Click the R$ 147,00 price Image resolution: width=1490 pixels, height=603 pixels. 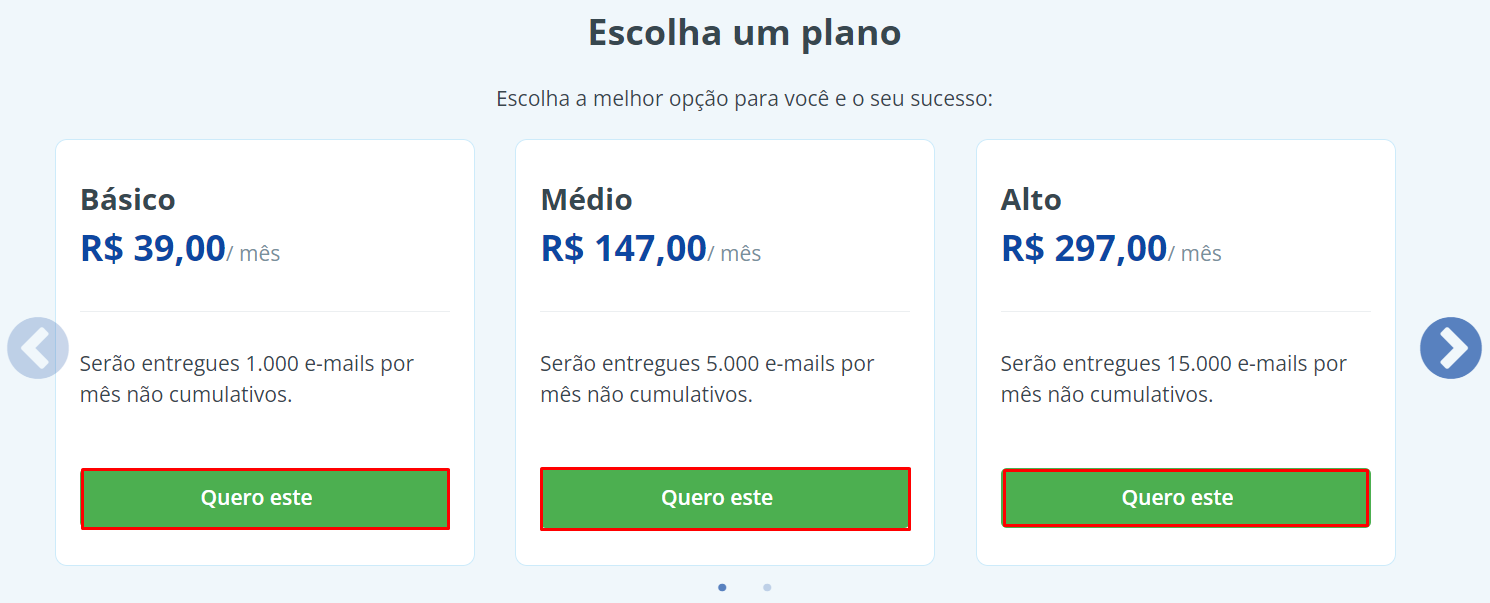[x=624, y=248]
